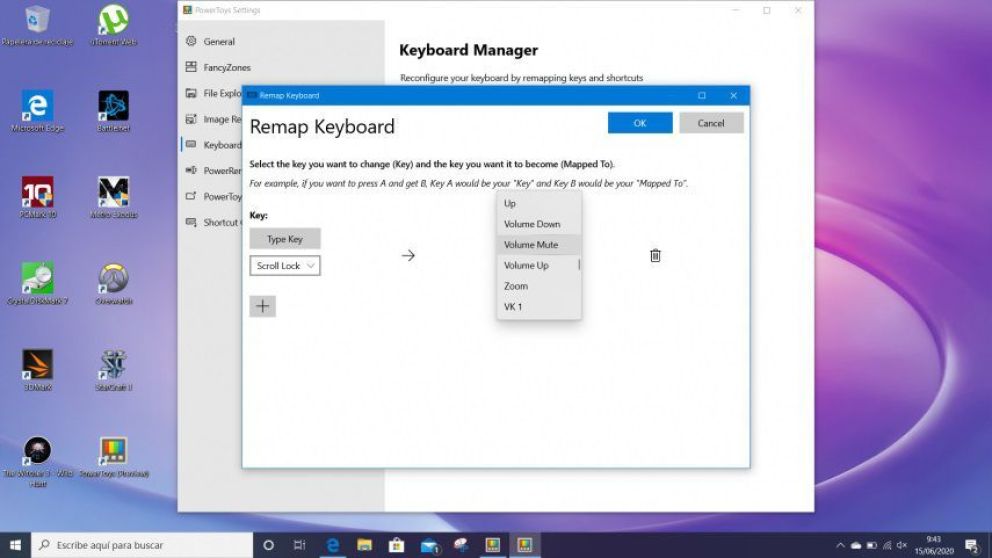Open the PowerToys (Preview) desktop shortcut
Screen dimensions: 992x558
click(x=114, y=457)
